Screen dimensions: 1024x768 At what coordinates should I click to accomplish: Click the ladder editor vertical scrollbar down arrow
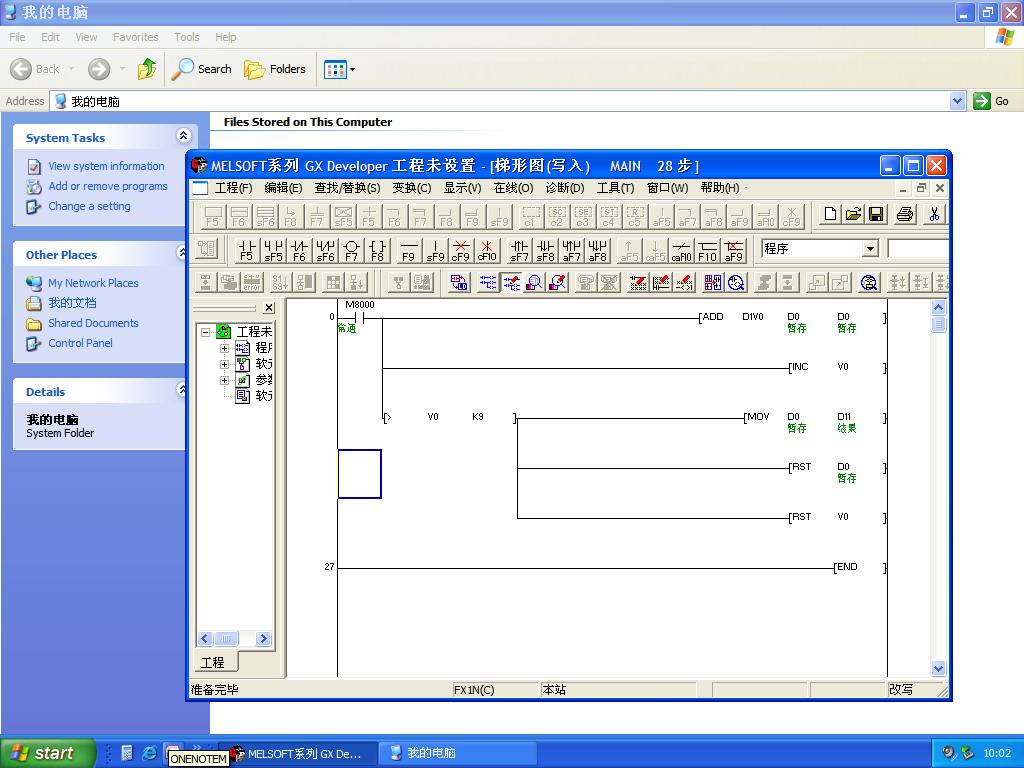[x=938, y=668]
